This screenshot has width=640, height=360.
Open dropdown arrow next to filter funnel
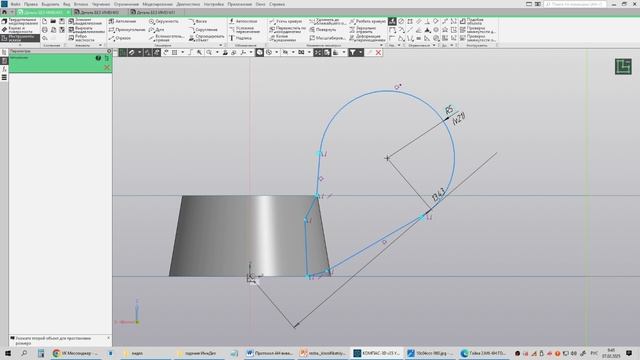[x=360, y=53]
